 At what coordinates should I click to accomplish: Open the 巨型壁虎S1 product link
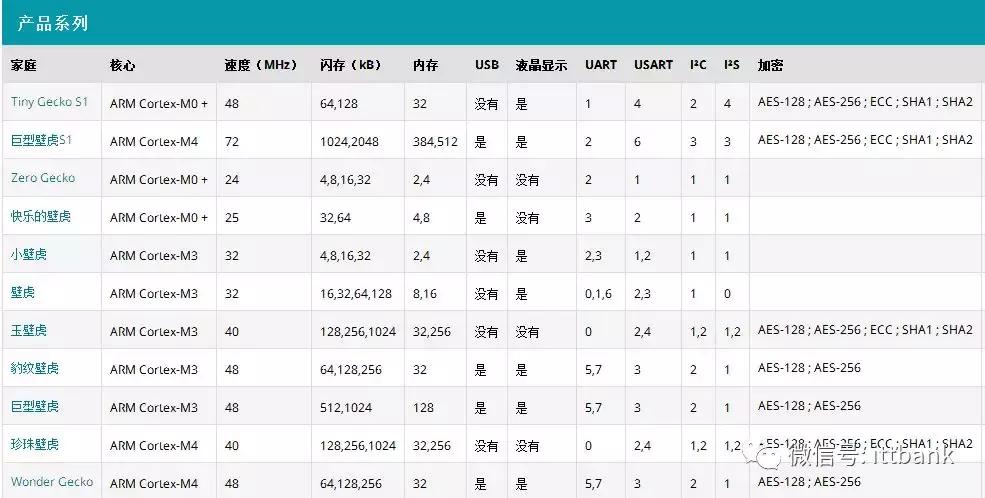tap(41, 140)
